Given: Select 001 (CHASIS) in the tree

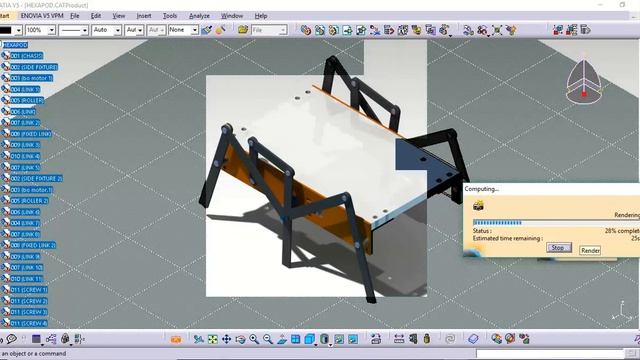Looking at the screenshot, I should [x=27, y=56].
